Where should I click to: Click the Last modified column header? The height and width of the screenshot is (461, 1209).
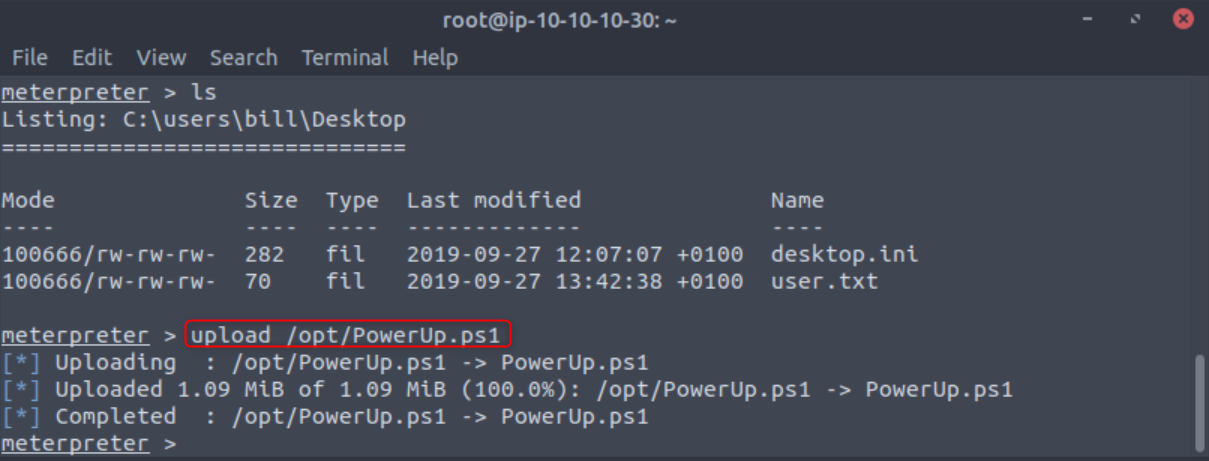[493, 200]
